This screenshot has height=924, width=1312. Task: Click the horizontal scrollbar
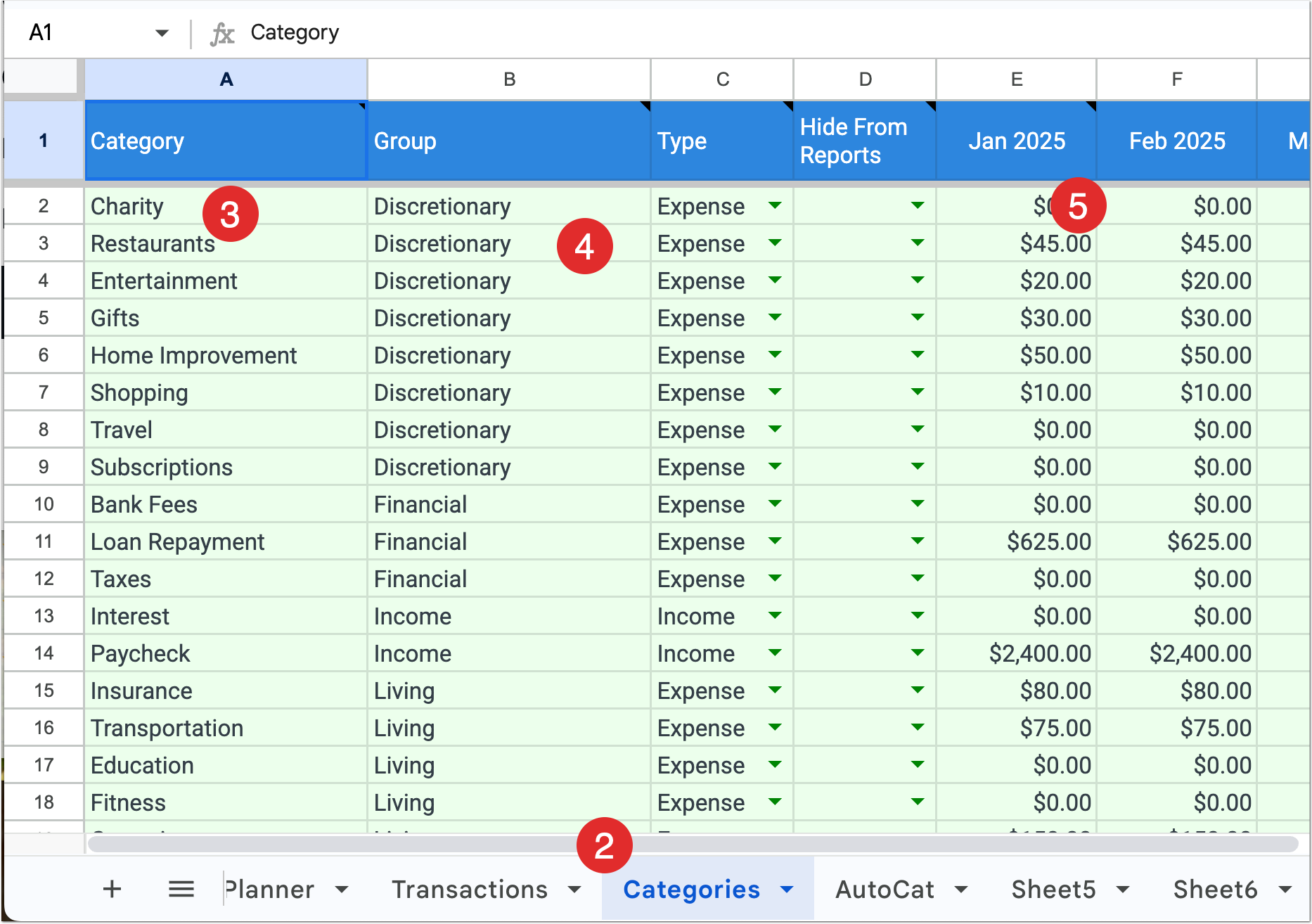(693, 844)
